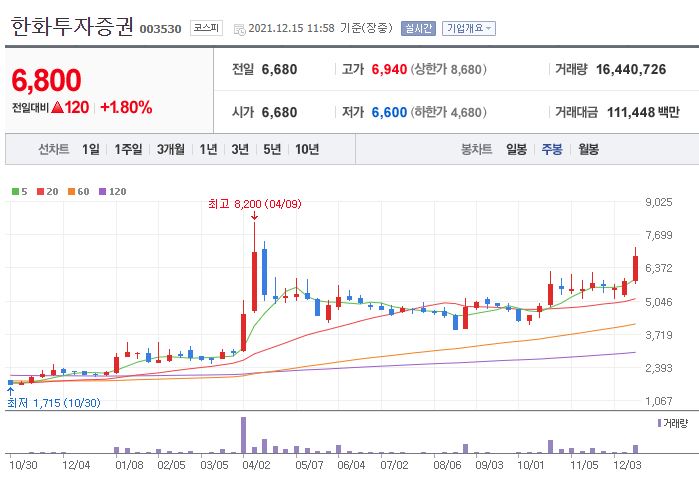
Task: Click the 거래량 volume legend marker
Action: 660,423
